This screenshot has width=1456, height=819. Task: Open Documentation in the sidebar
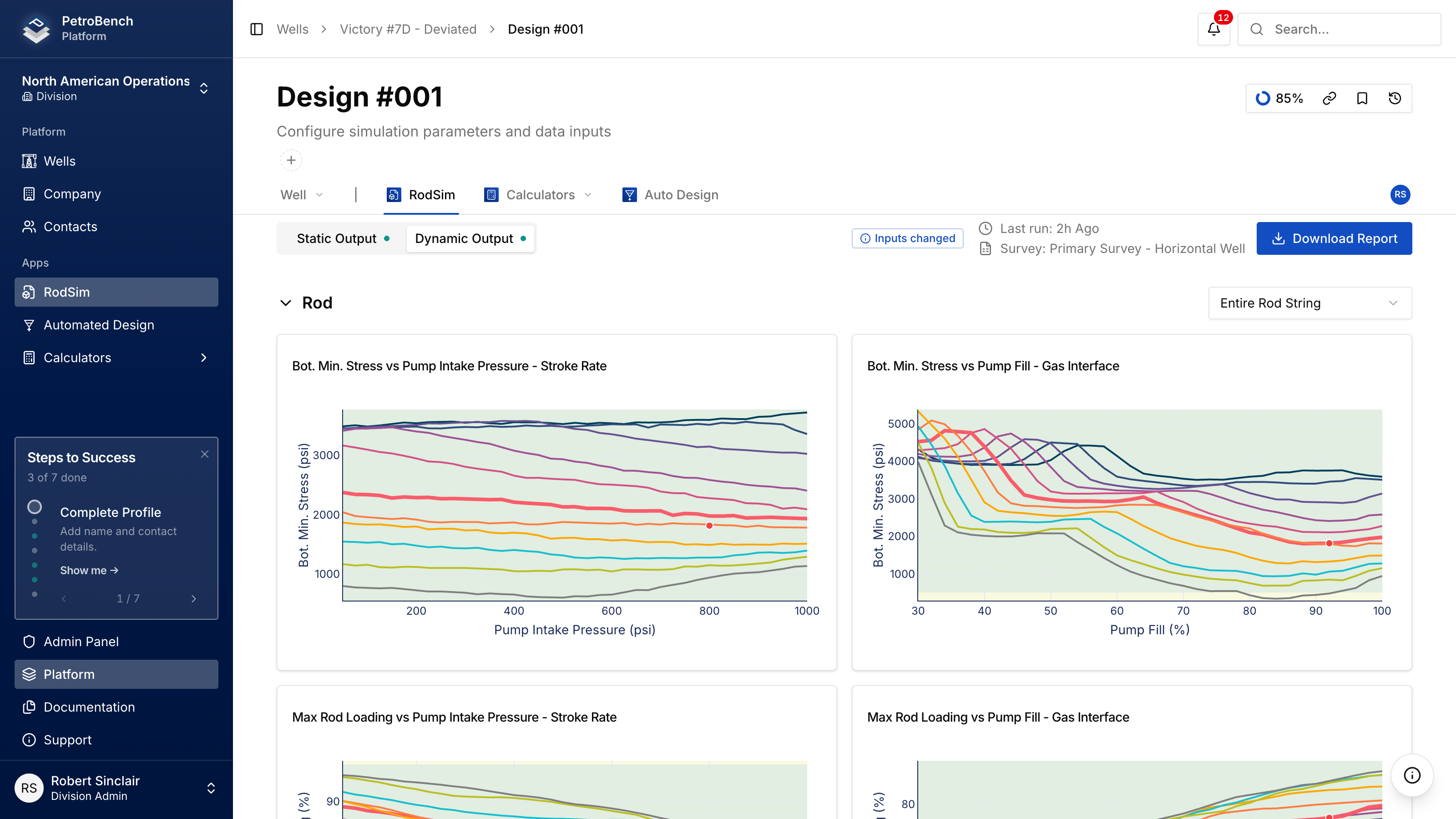pos(116,707)
